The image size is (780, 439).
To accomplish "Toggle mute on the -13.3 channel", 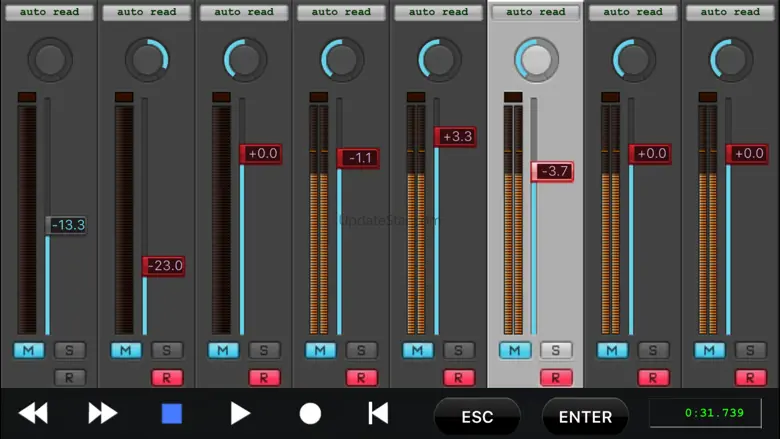I will [x=29, y=350].
